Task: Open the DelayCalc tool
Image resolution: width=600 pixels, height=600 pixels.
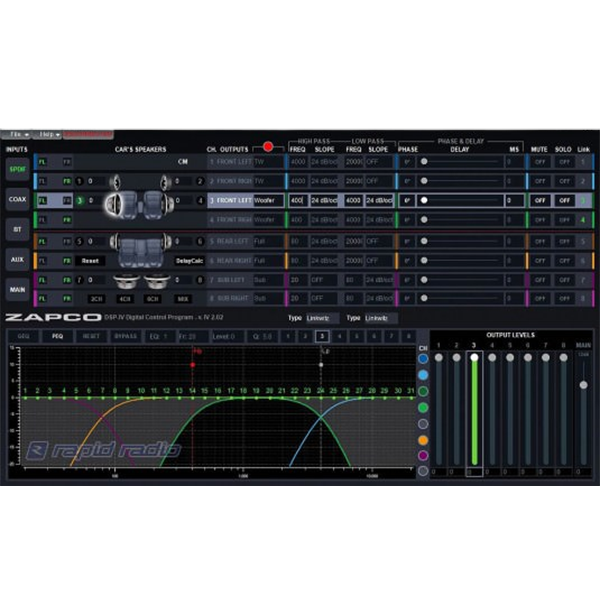Action: click(x=189, y=261)
